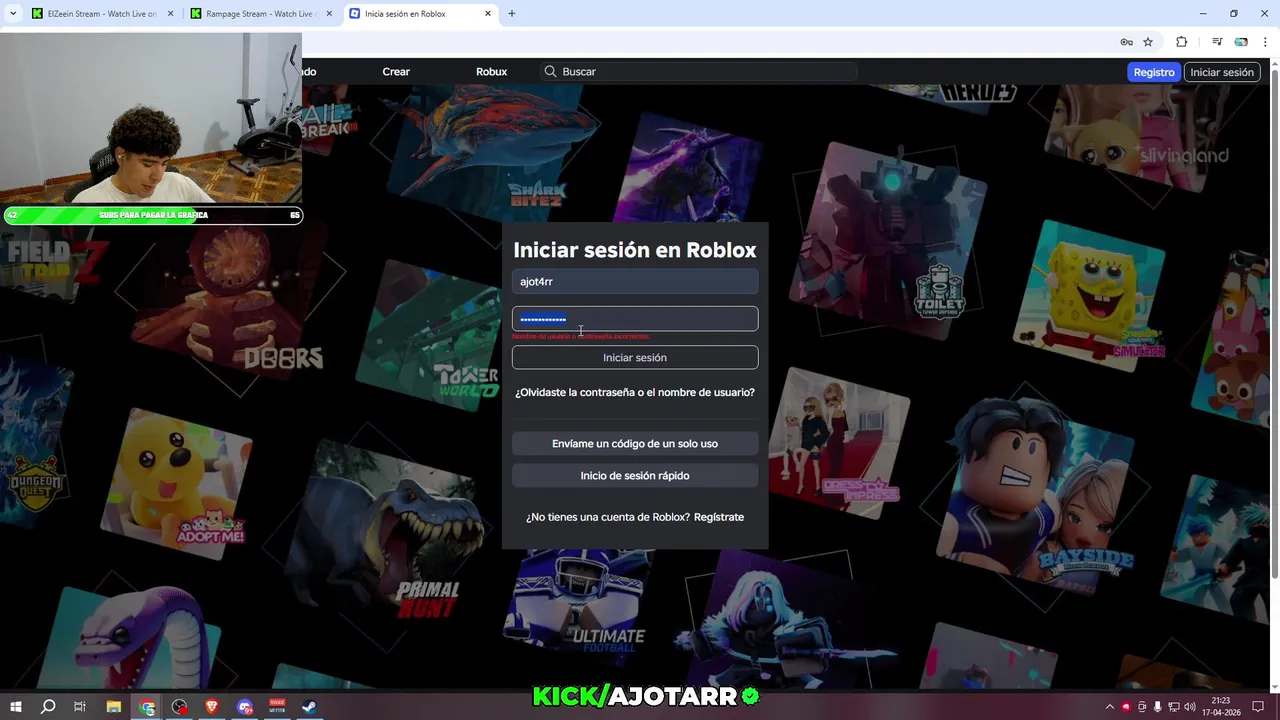Open the Steam taskbar icon
This screenshot has width=1280, height=720.
310,707
